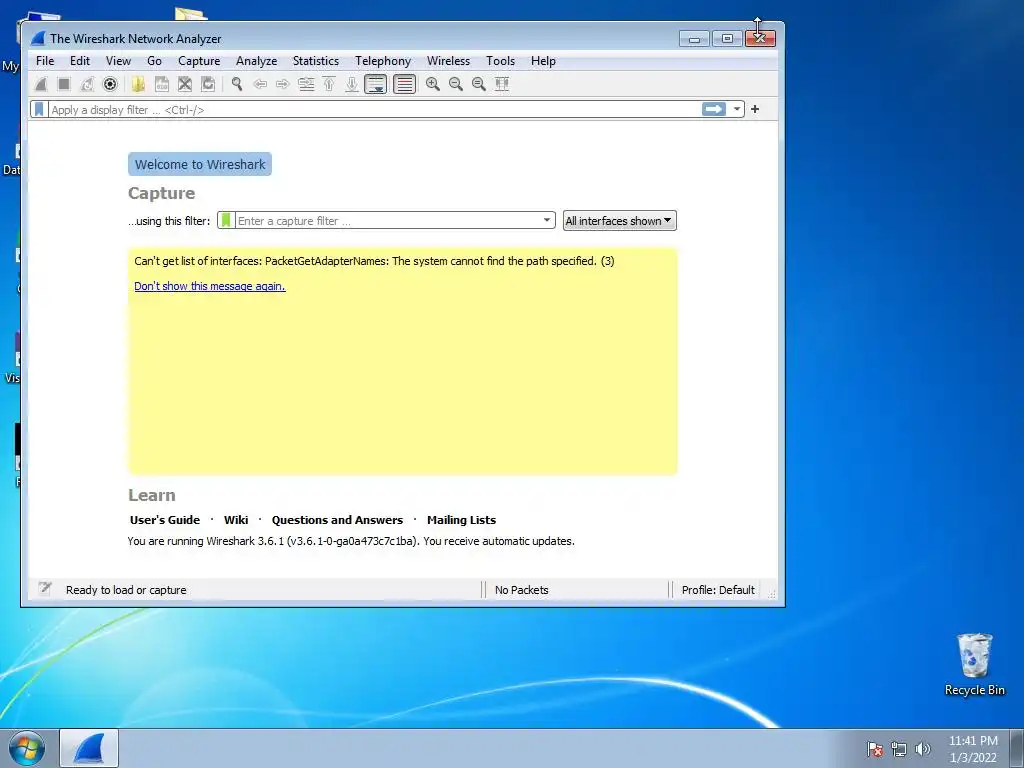Open the Statistics menu

coord(315,61)
